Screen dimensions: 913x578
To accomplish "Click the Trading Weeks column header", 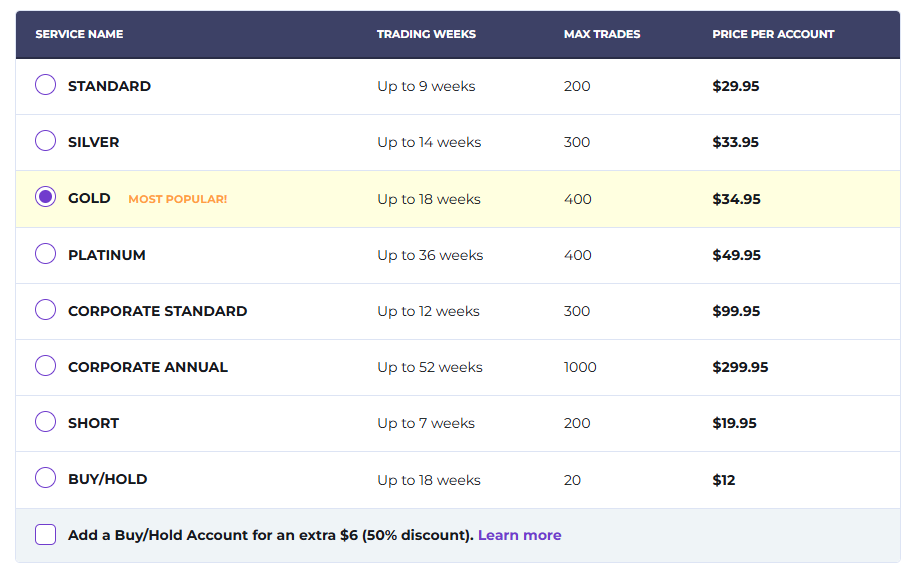I will (426, 34).
